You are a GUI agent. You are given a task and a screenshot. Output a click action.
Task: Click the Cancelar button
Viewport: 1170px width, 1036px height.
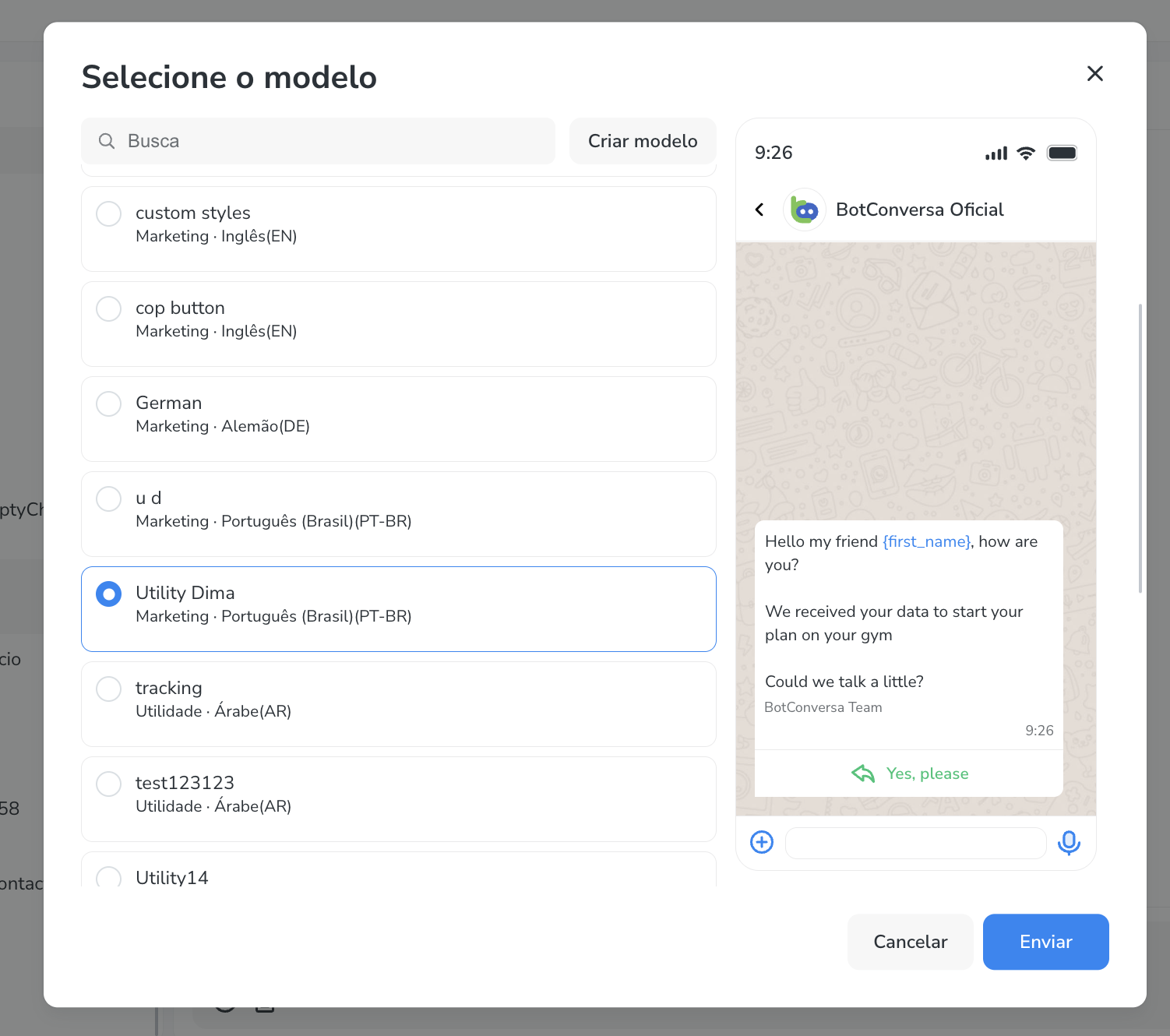910,942
